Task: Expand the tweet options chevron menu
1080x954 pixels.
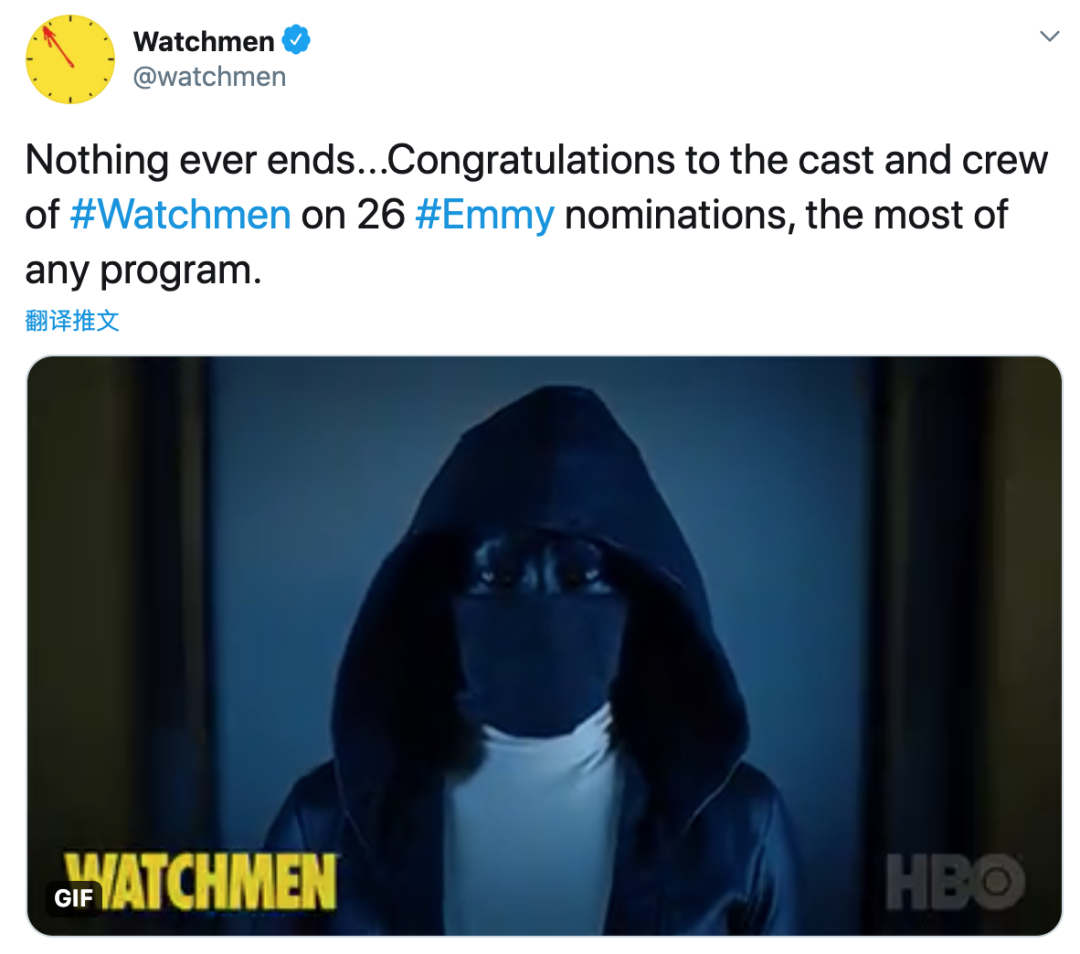Action: [x=1049, y=36]
